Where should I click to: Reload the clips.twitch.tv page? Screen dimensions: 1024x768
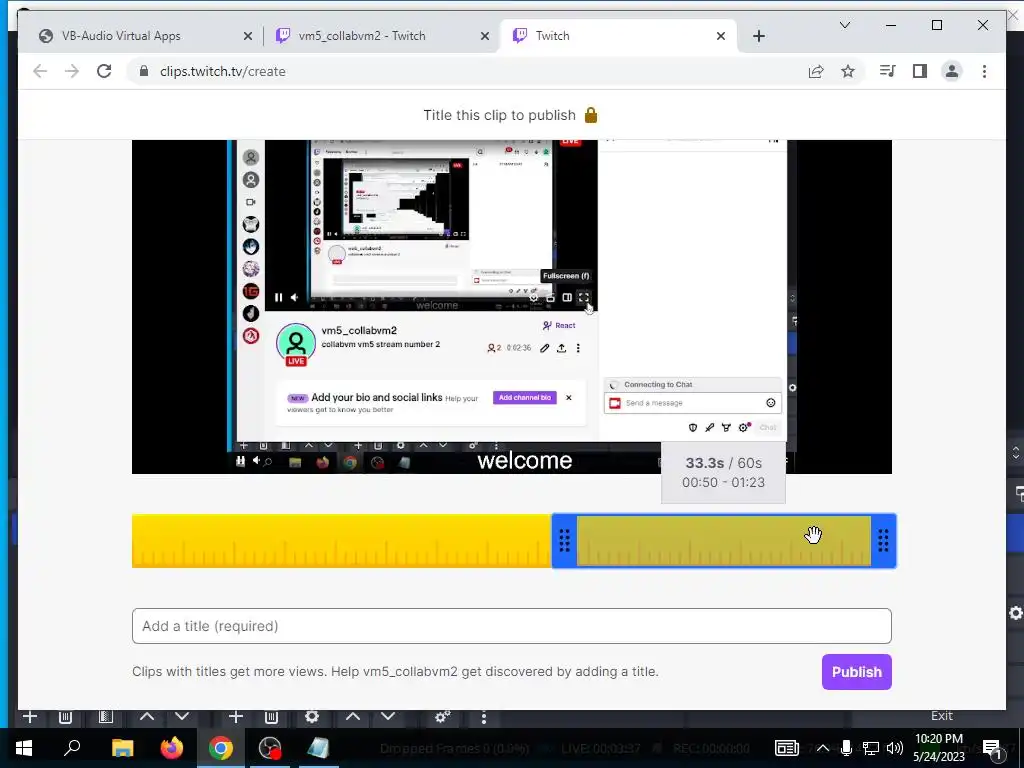point(104,71)
